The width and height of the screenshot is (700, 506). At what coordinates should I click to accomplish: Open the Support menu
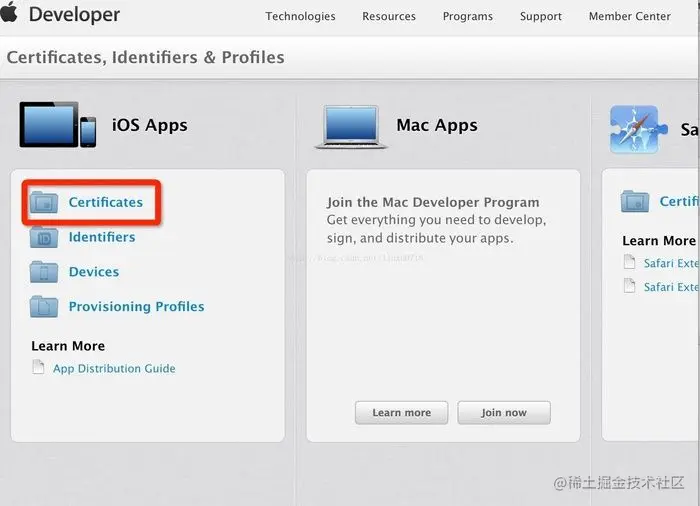541,17
